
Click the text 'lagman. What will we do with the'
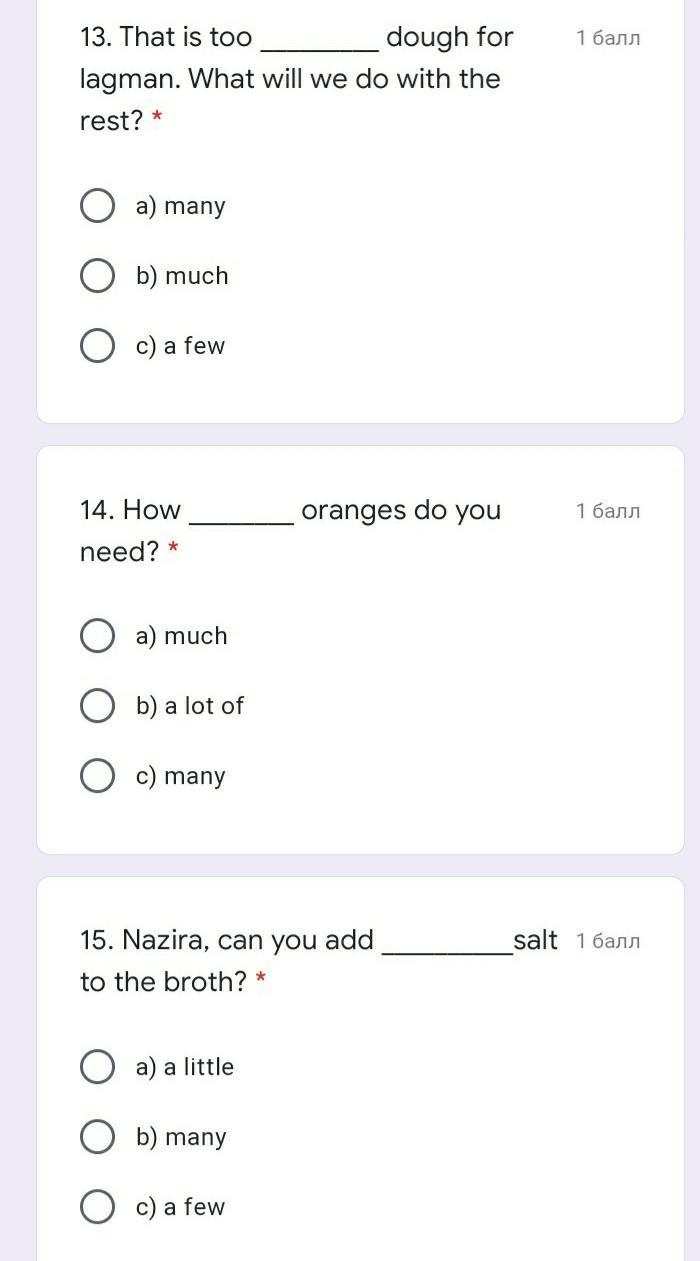pos(290,79)
